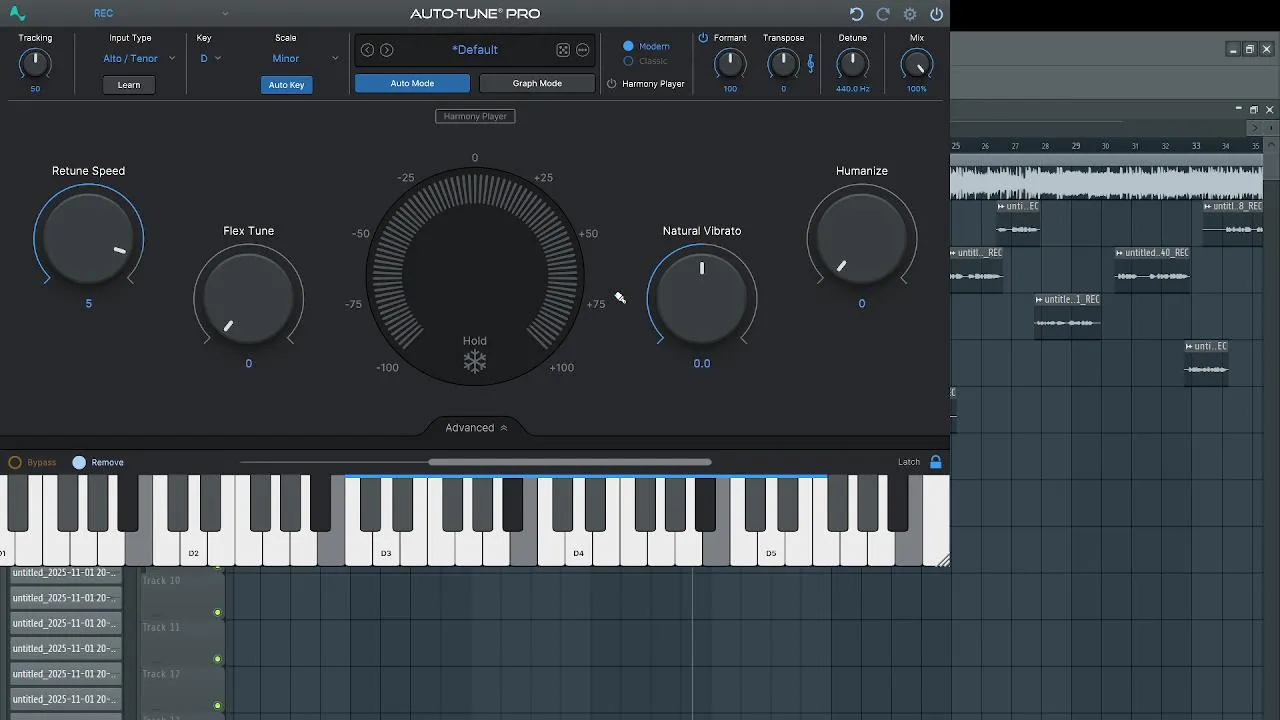Switch to Auto Mode
Image resolution: width=1280 pixels, height=720 pixels.
click(412, 84)
